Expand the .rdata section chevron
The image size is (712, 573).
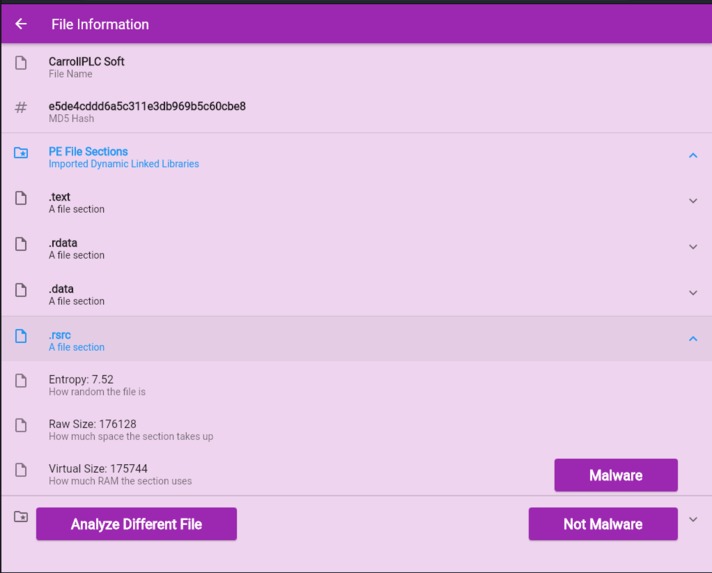[693, 247]
